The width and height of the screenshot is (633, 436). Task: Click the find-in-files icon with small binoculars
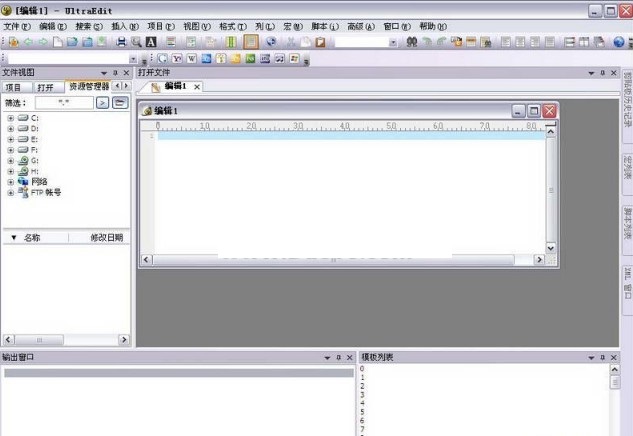(486, 42)
